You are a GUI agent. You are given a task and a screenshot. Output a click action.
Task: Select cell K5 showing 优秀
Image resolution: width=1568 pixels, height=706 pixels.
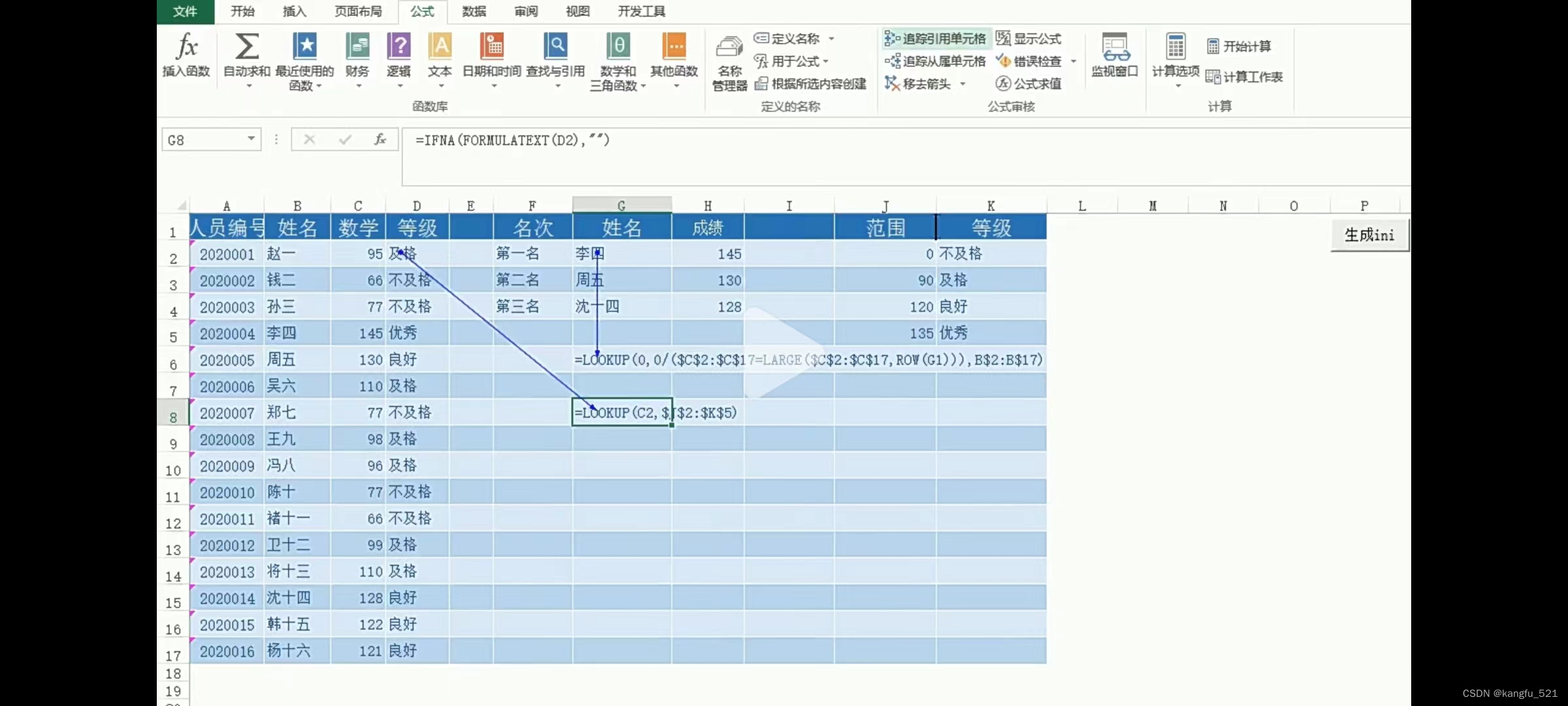click(991, 333)
